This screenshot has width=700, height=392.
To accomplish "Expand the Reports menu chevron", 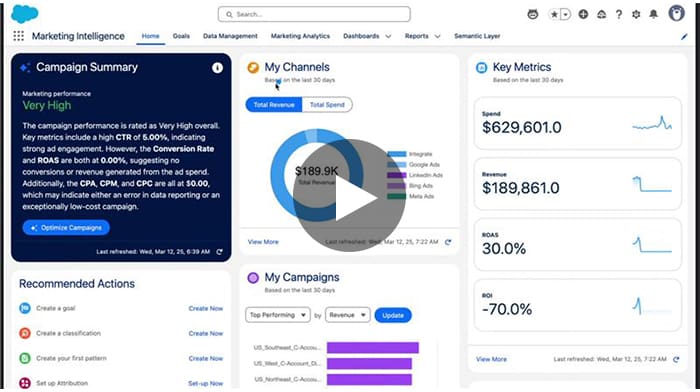I will [437, 36].
